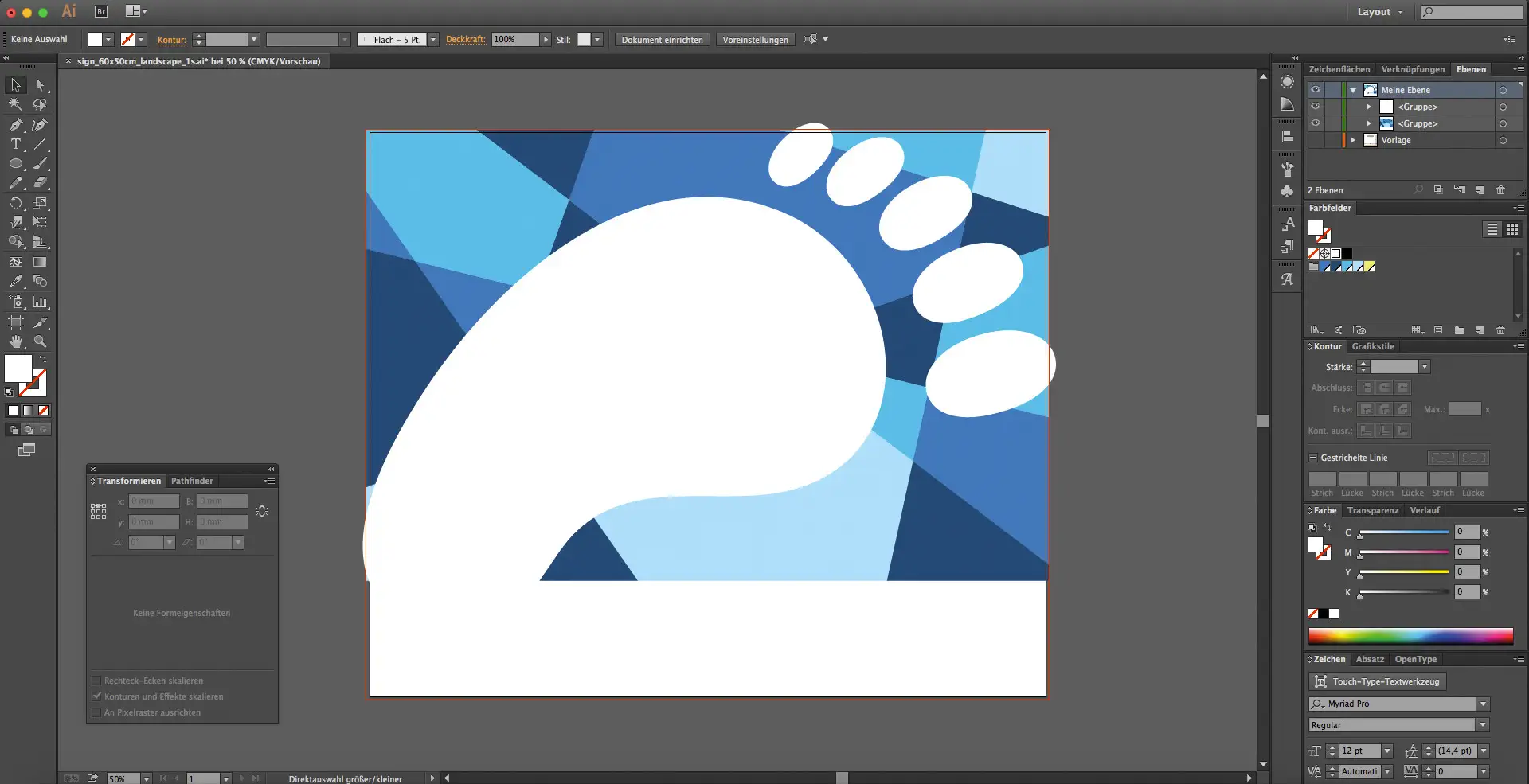1529x784 pixels.
Task: Toggle visibility of first Gruppe sublayer
Action: tap(1316, 107)
